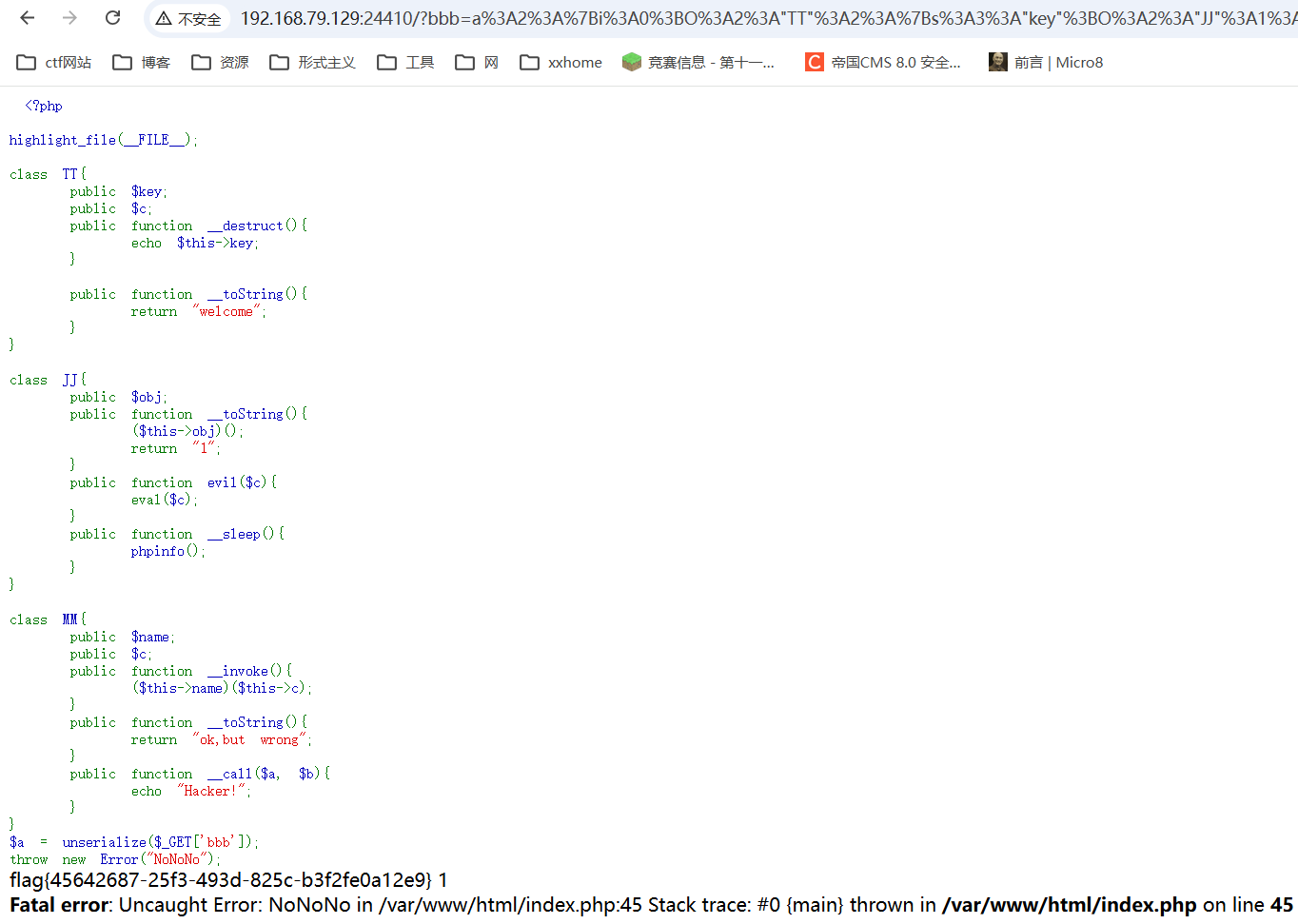Go back with the browser back arrow

point(28,18)
